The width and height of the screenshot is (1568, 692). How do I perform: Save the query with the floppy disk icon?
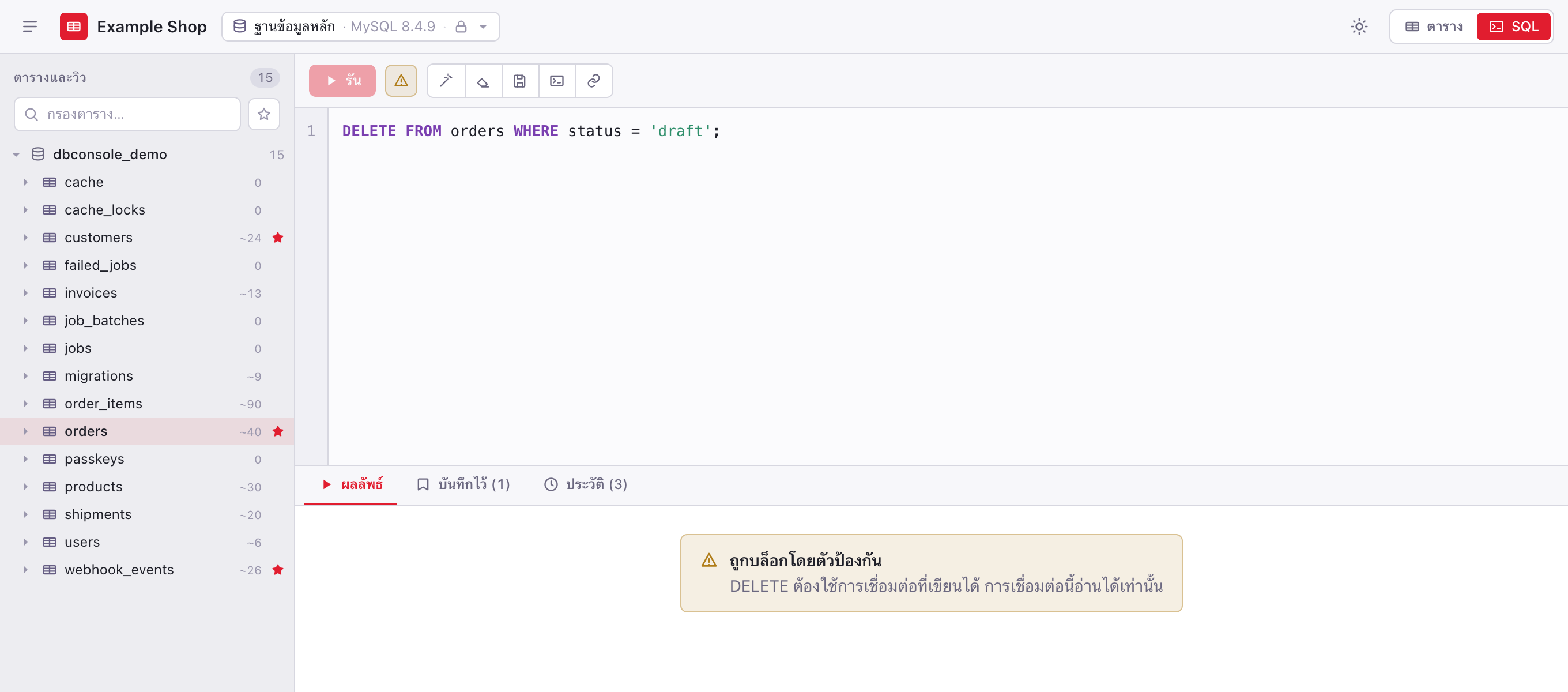click(x=520, y=80)
